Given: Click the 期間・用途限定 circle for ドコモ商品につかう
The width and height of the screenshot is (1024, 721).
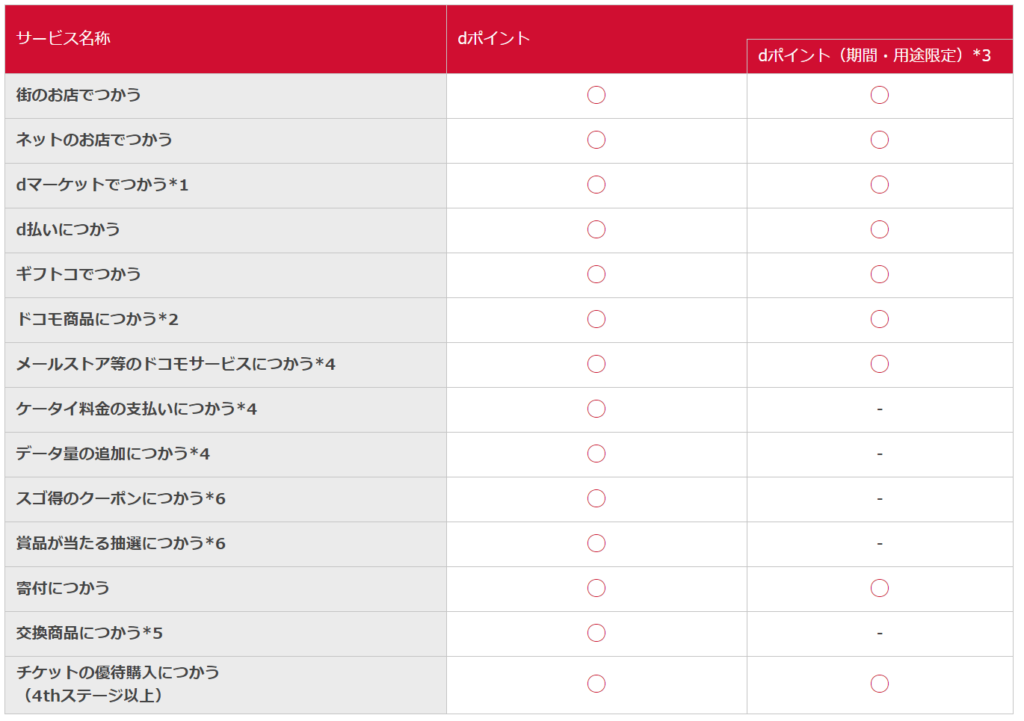Looking at the screenshot, I should click(879, 319).
